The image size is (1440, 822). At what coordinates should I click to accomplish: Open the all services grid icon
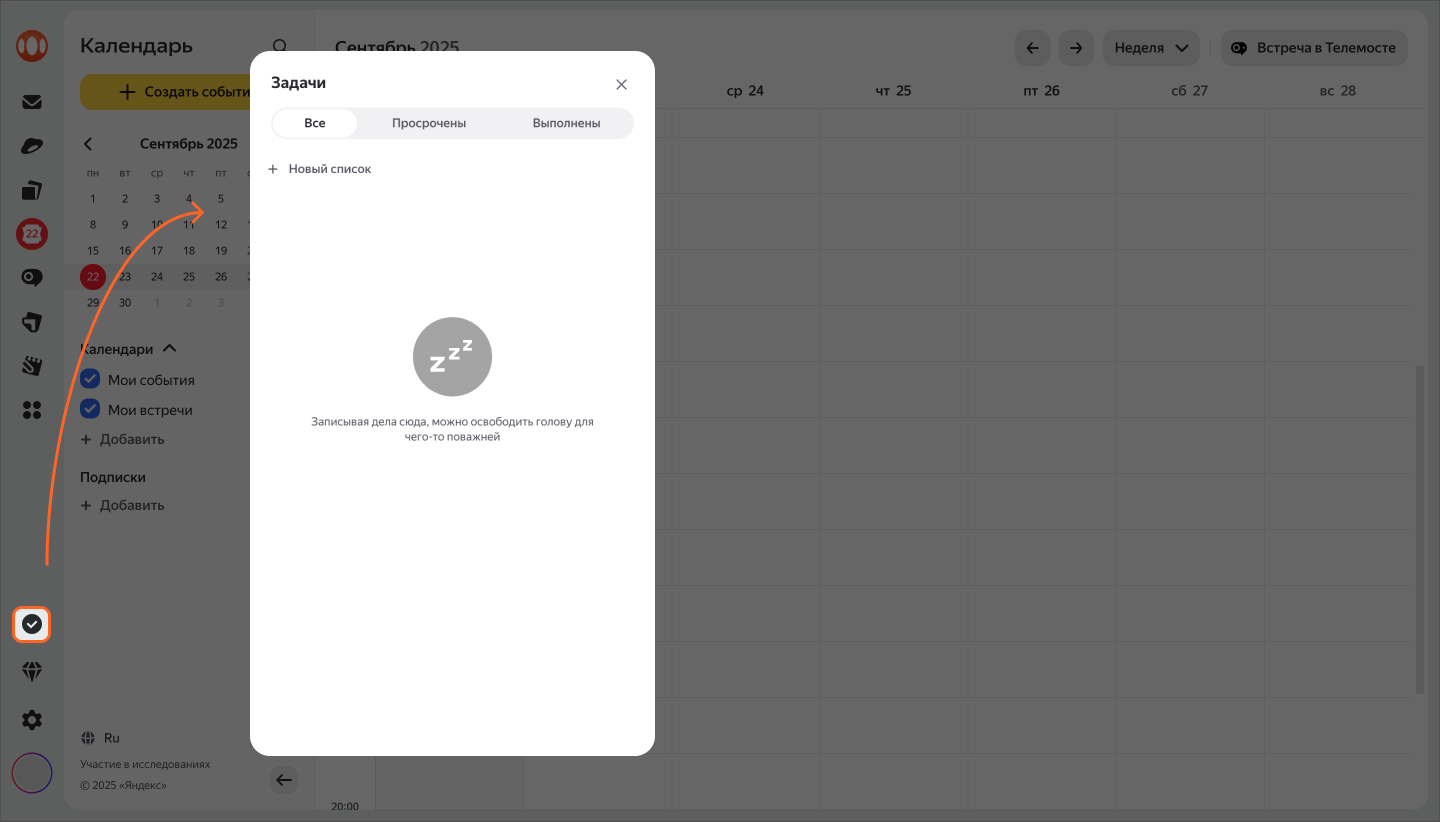pyautogui.click(x=32, y=410)
